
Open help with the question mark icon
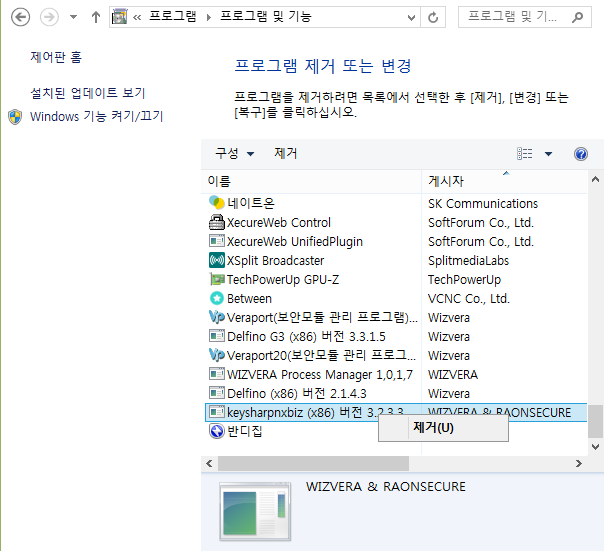coord(581,154)
